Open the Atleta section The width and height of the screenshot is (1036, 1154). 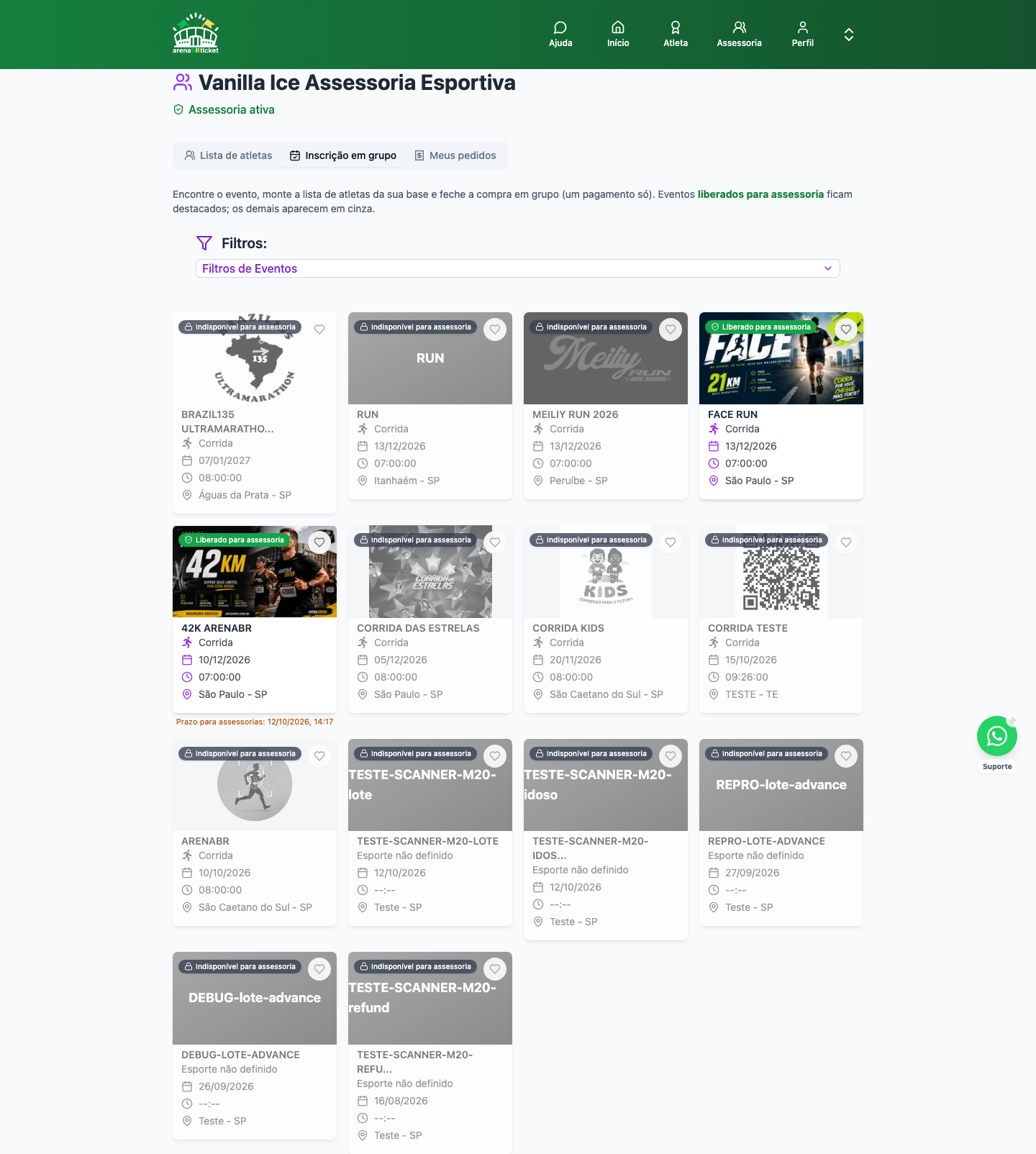[676, 35]
